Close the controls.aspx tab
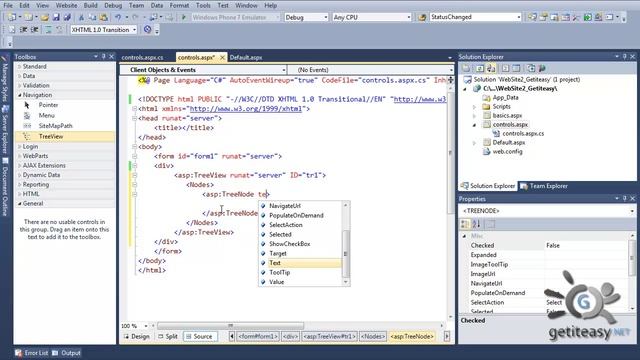Screen dimensions: 640x360 pyautogui.click(x=222, y=58)
